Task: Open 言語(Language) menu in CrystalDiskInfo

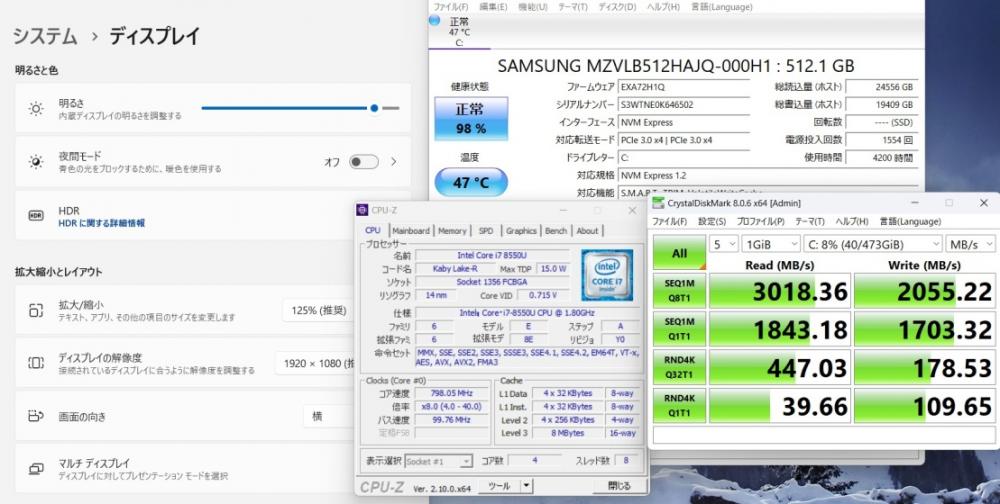Action: tap(722, 7)
